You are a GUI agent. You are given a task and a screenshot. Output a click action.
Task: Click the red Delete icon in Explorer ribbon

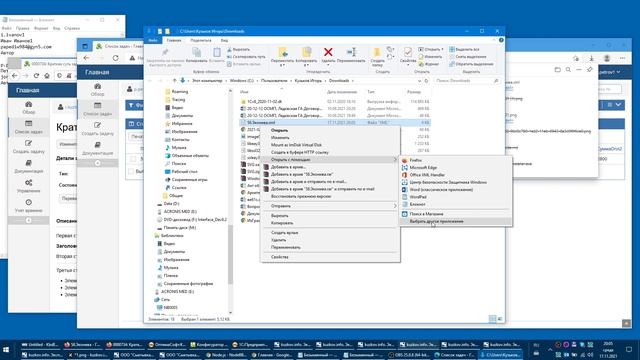(328, 52)
